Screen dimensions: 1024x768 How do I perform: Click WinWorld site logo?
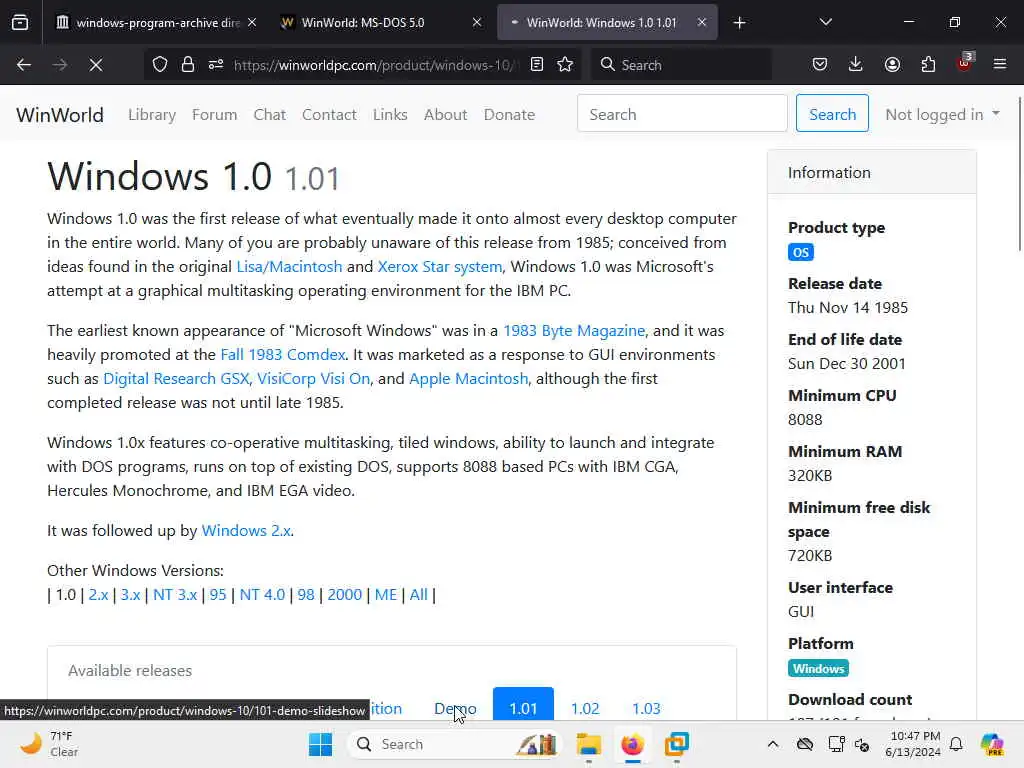59,114
